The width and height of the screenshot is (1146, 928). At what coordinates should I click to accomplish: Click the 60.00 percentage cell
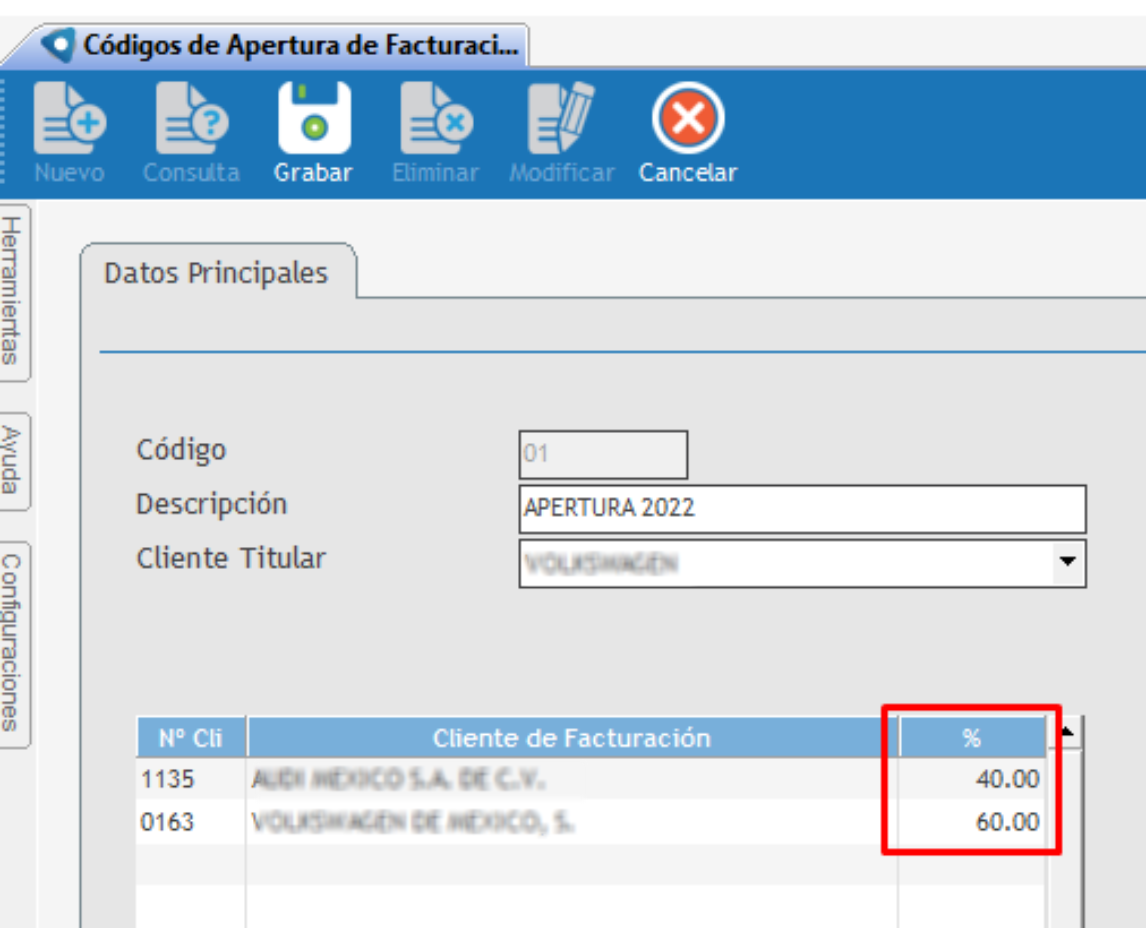click(x=972, y=821)
